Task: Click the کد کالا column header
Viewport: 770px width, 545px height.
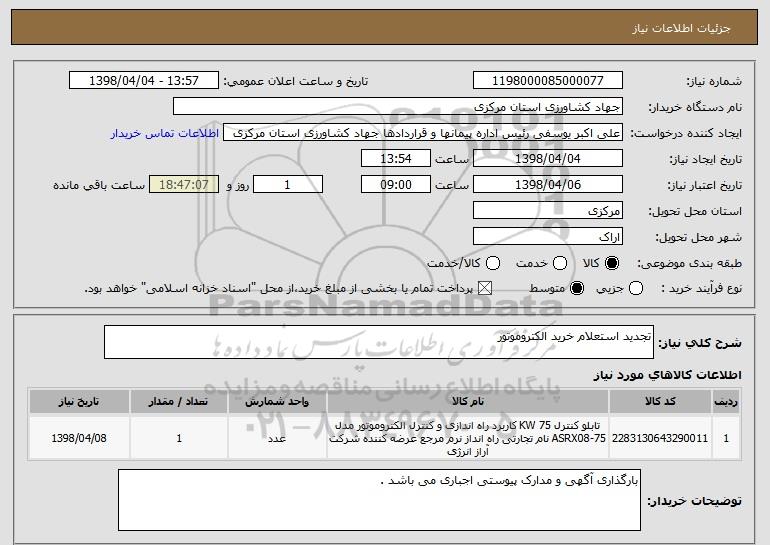Action: coord(660,402)
